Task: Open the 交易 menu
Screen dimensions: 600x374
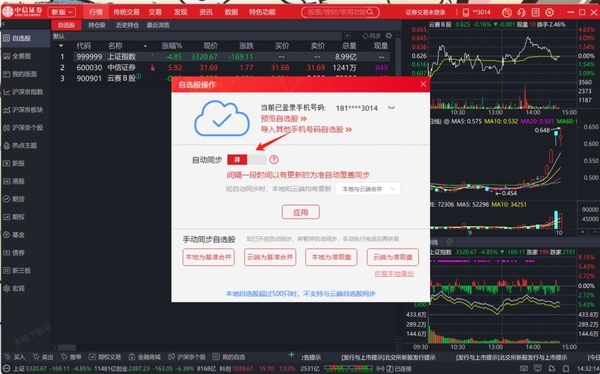Action: [x=155, y=12]
